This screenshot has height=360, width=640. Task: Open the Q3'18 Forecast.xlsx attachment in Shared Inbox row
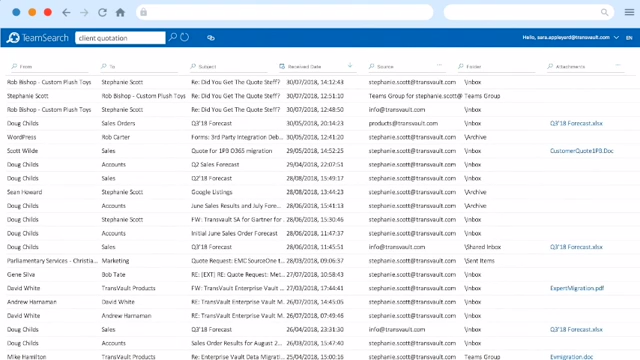click(x=576, y=247)
